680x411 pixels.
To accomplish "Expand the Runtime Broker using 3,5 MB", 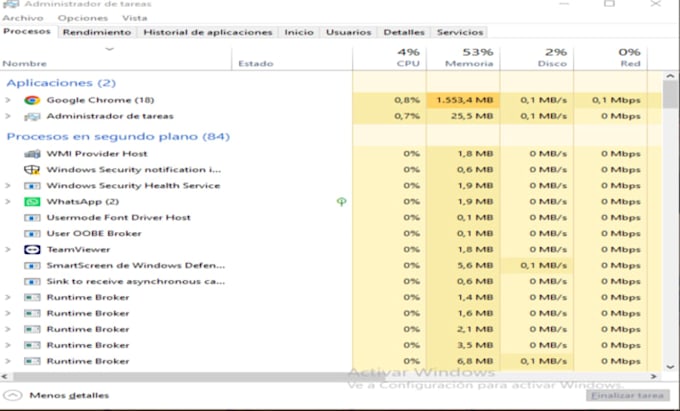I will [x=7, y=346].
